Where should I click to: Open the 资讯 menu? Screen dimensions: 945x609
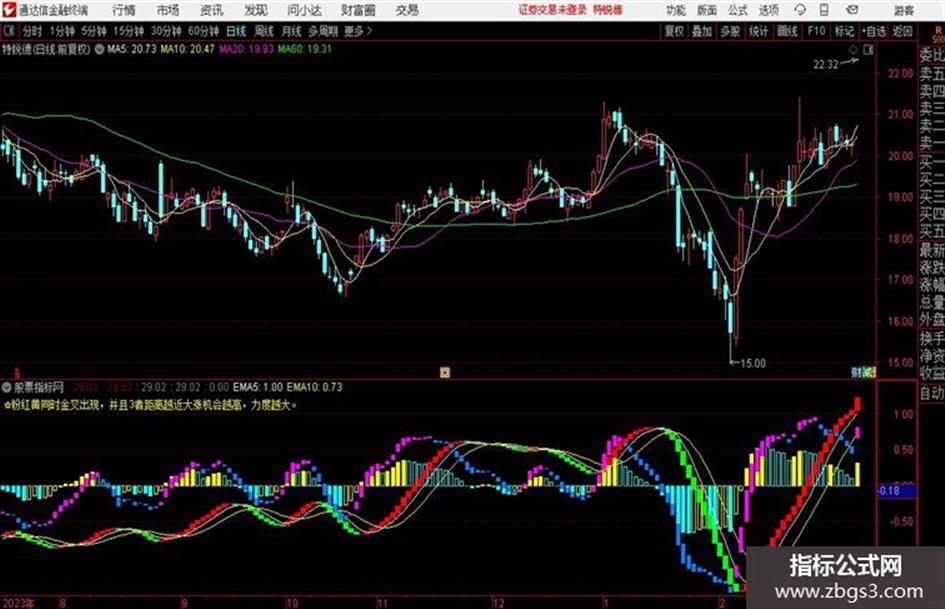point(212,10)
